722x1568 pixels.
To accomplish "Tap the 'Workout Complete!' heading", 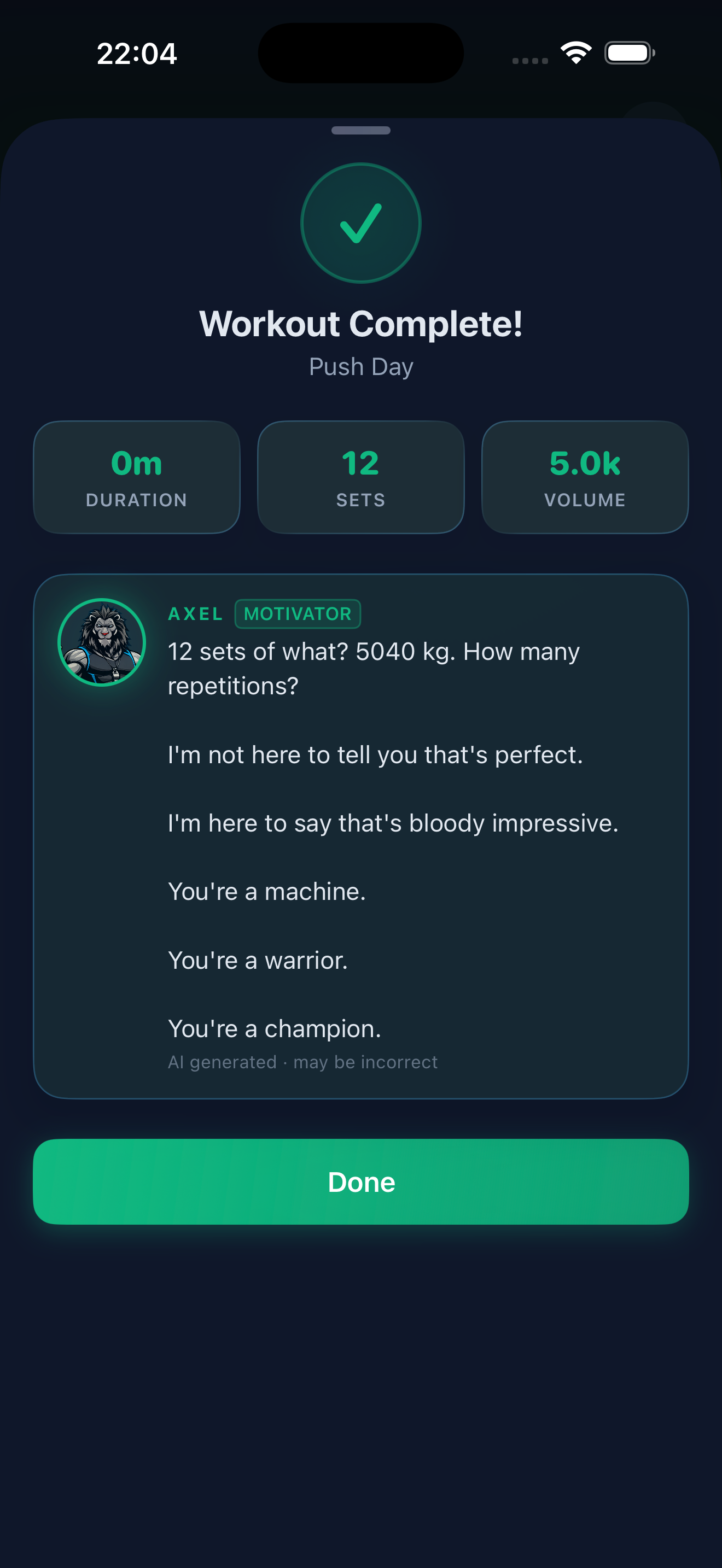I will (361, 323).
